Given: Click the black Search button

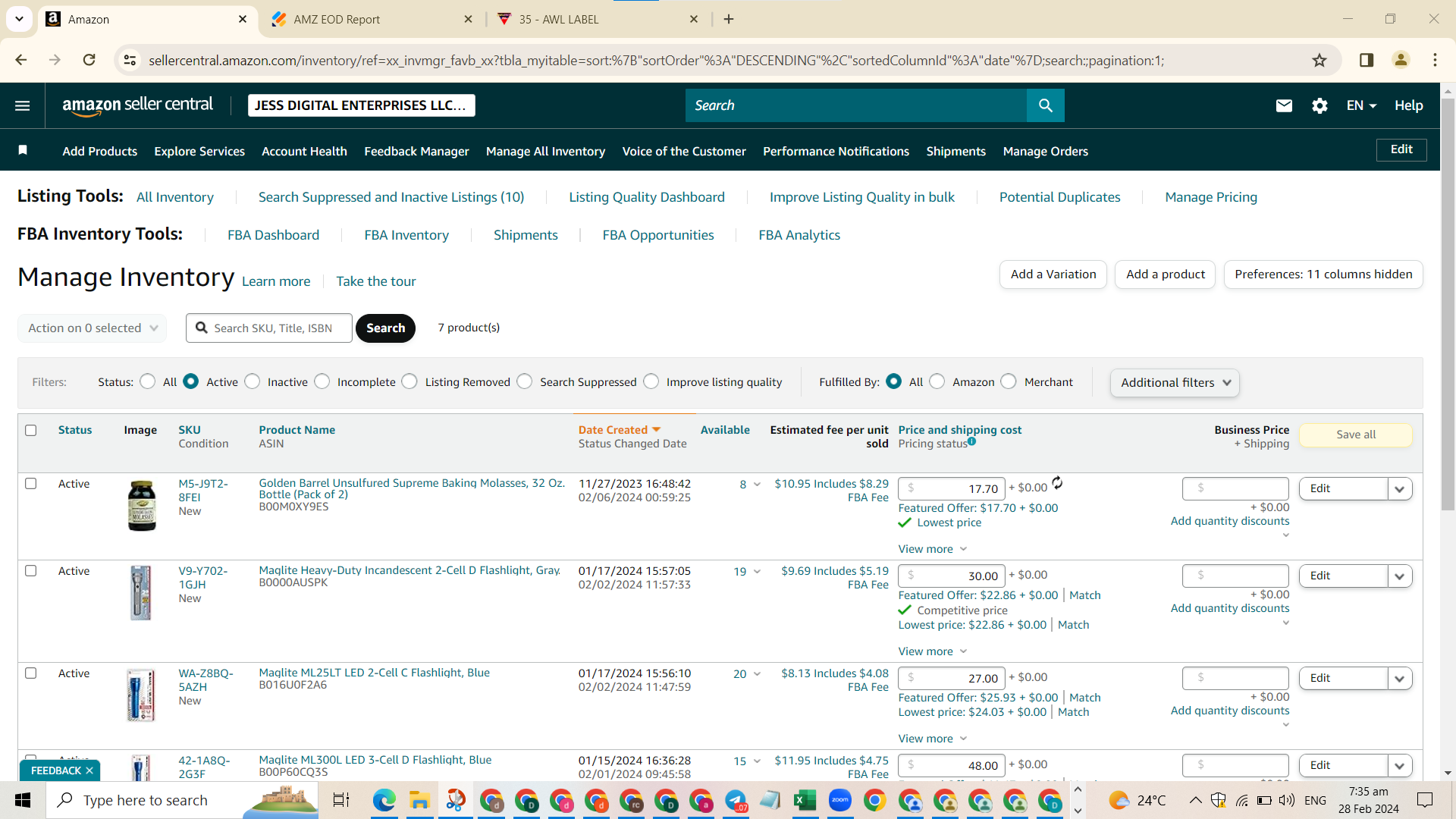Looking at the screenshot, I should click(x=385, y=328).
